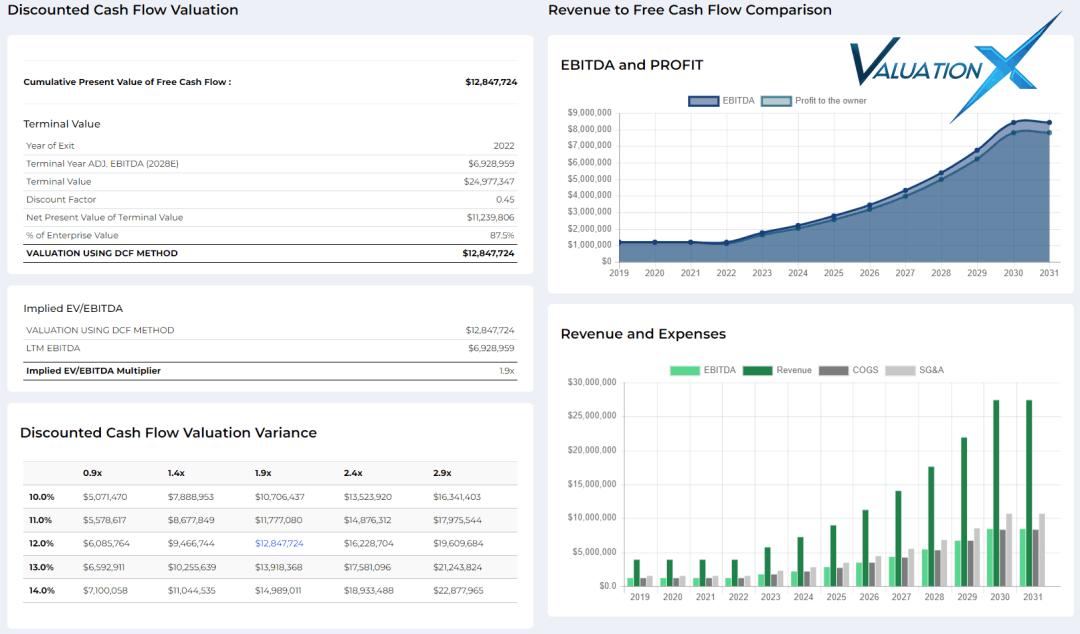
Task: Click the 2029 dark green Revenue bar
Action: click(x=964, y=511)
